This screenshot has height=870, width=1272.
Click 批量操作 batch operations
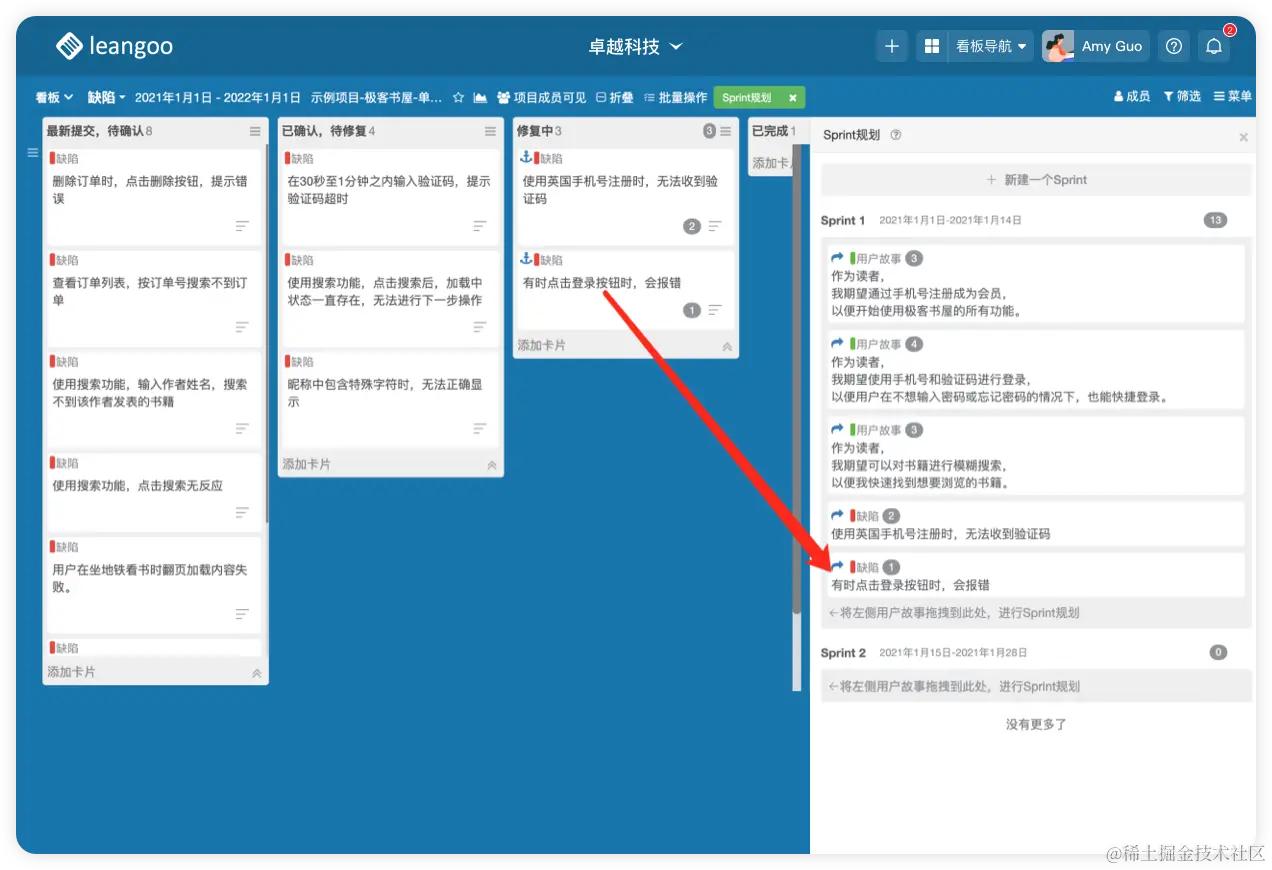[x=676, y=97]
